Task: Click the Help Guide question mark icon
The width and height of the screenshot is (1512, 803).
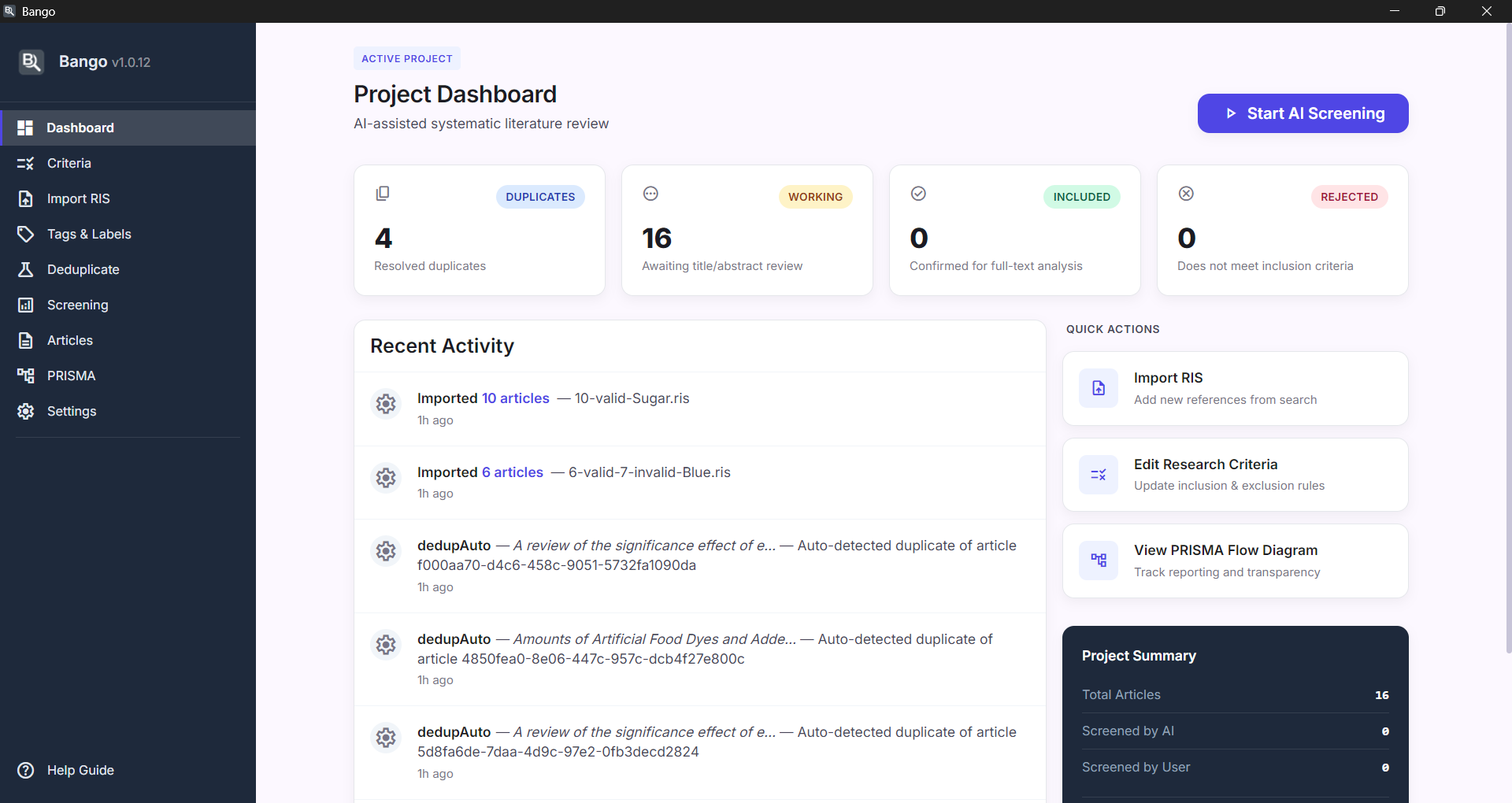Action: coord(25,770)
